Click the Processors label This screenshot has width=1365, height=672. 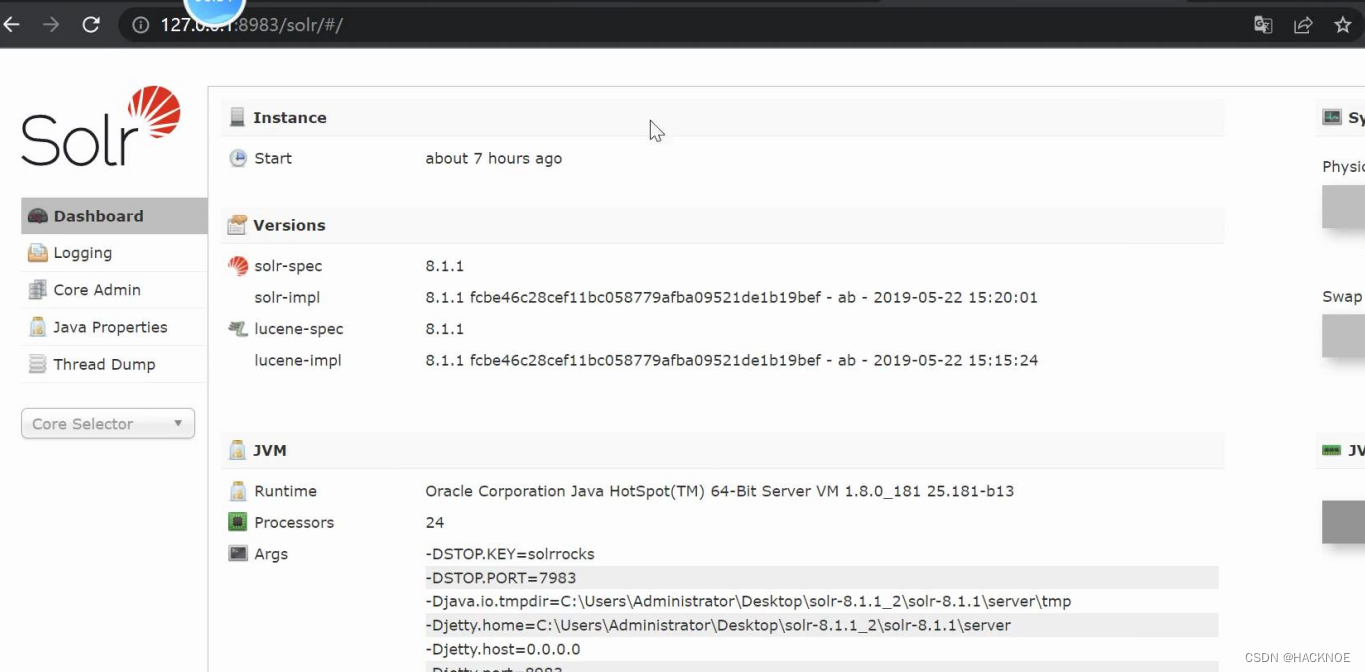(294, 522)
